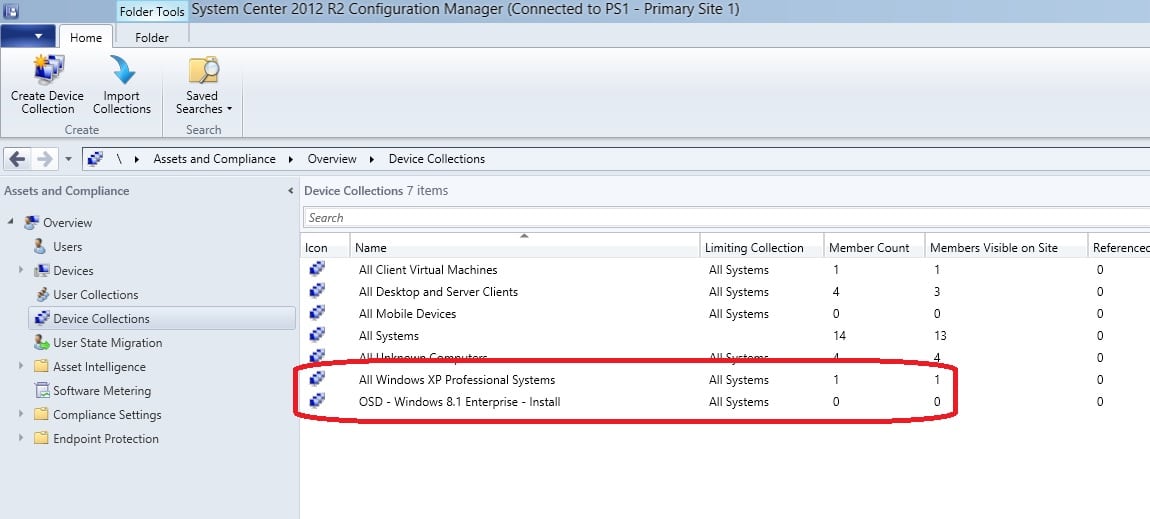This screenshot has width=1150, height=519.
Task: Click collection icon in All Systems row
Action: tap(317, 335)
